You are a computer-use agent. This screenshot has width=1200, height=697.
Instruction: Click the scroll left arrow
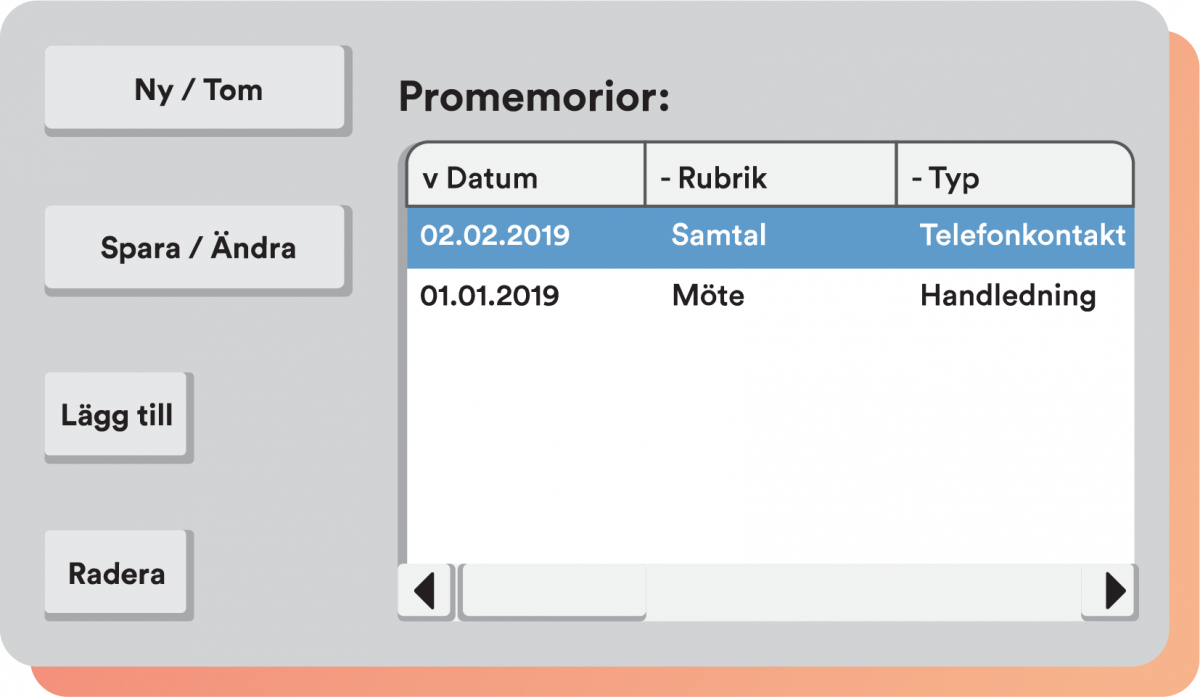[x=425, y=591]
